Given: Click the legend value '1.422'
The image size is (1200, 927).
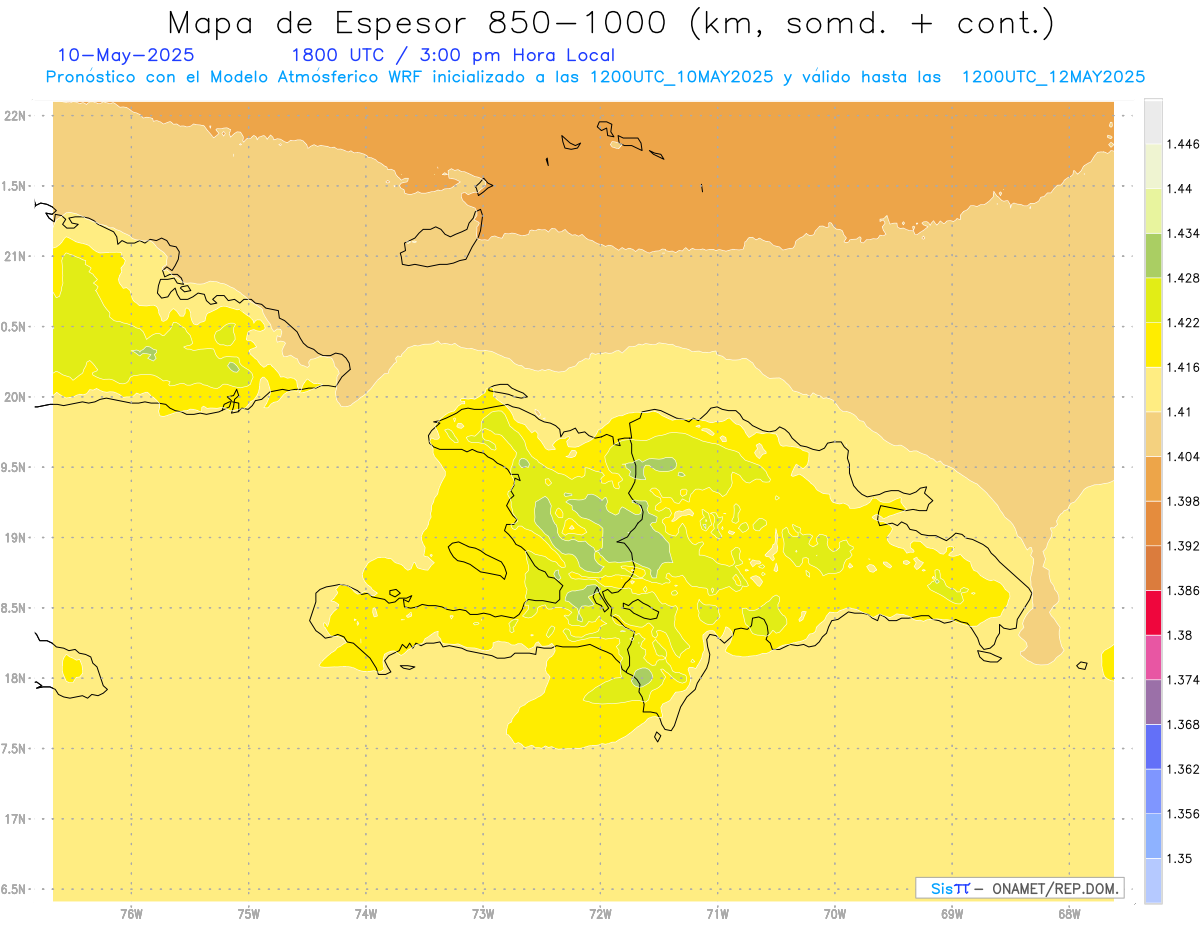Looking at the screenshot, I should tap(1182, 323).
